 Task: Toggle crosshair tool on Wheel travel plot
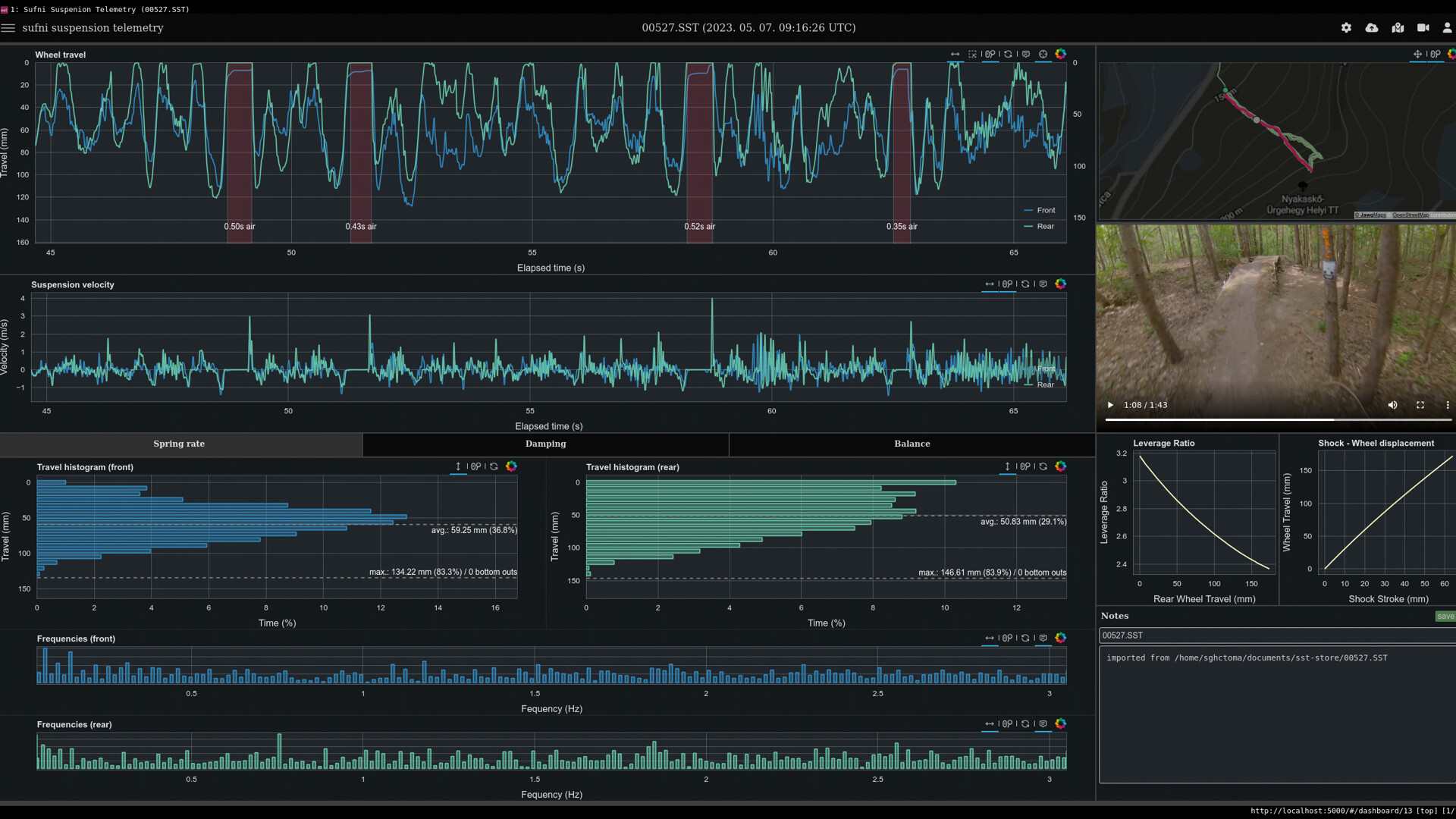tap(1043, 55)
